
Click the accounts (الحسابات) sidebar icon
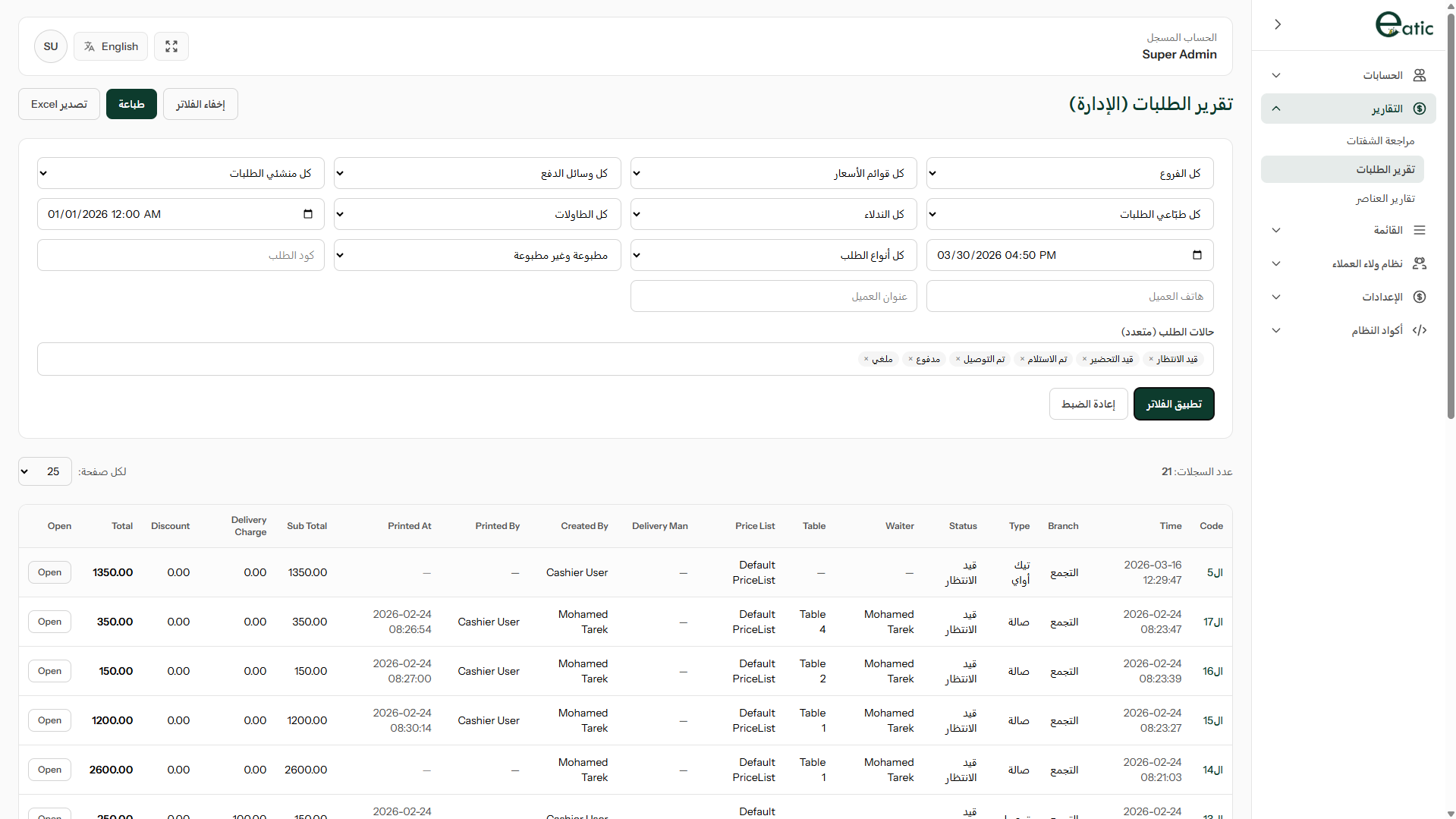[1420, 74]
